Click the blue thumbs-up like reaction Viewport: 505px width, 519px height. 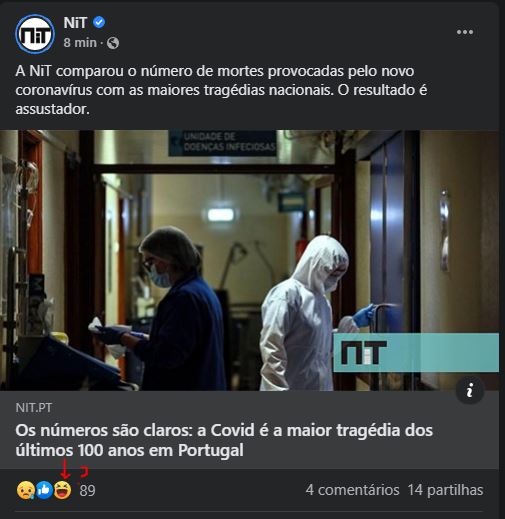point(44,490)
